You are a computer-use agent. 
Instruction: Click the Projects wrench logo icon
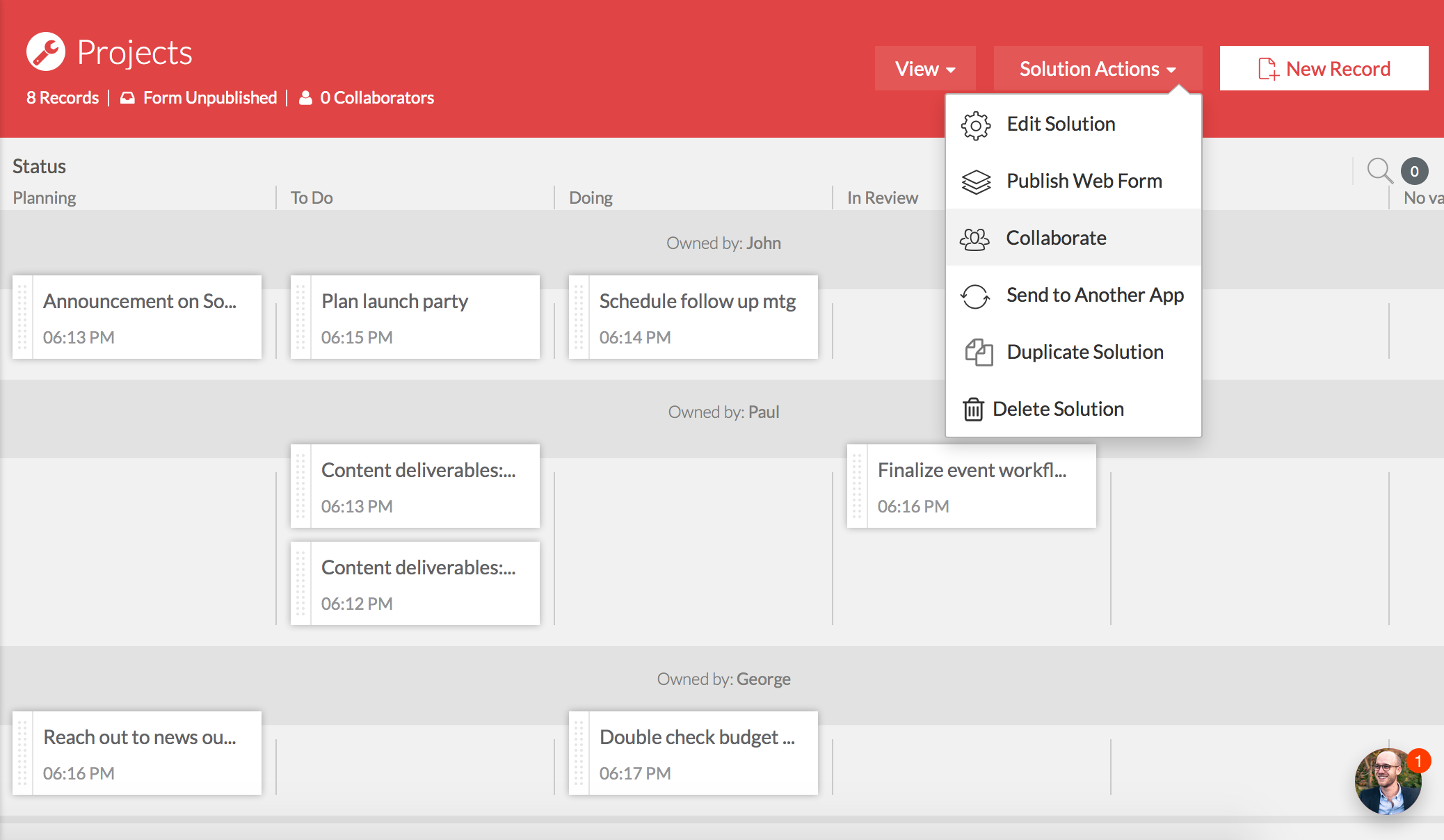(46, 52)
